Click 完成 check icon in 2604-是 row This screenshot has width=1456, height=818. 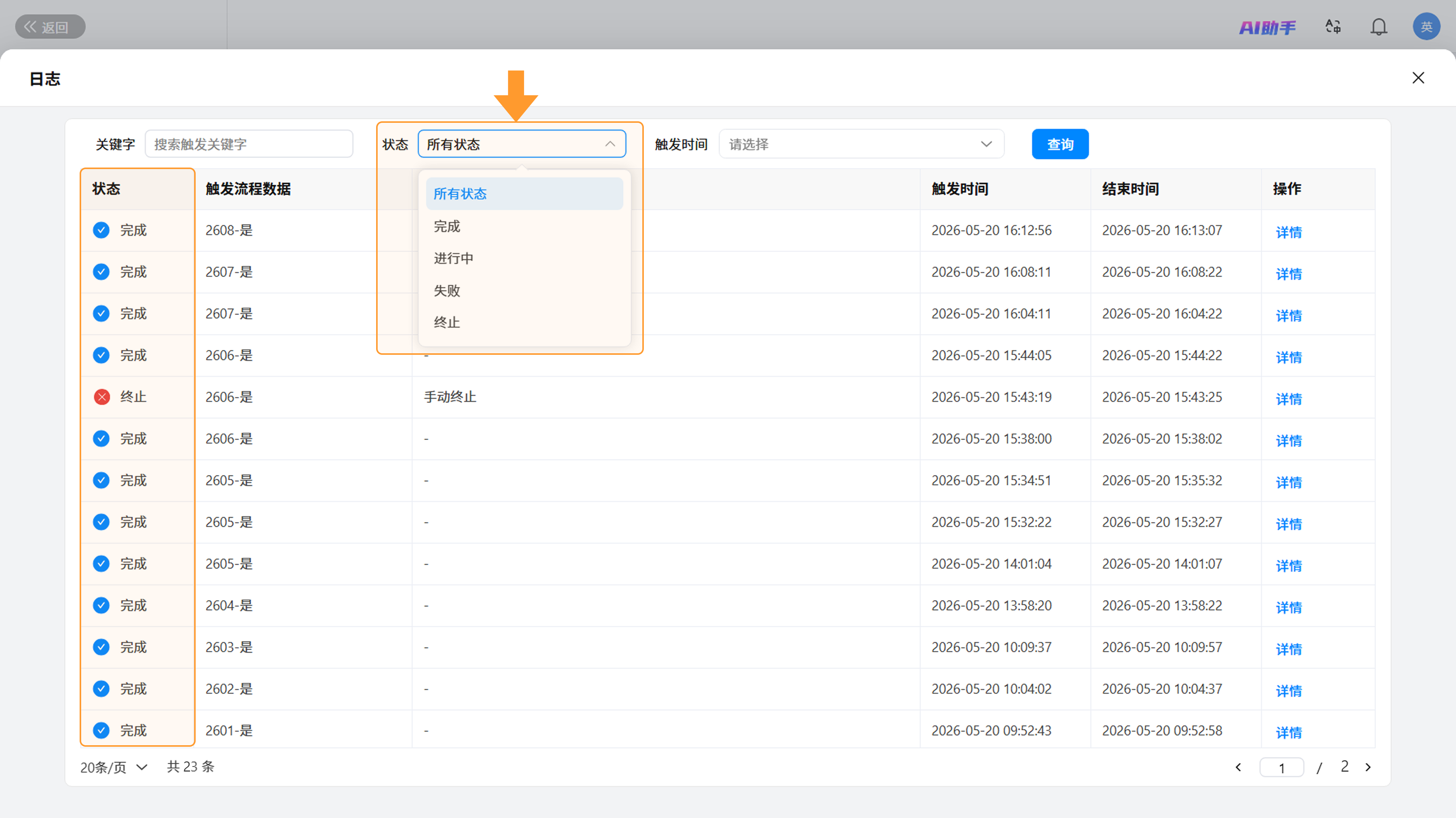tap(101, 605)
